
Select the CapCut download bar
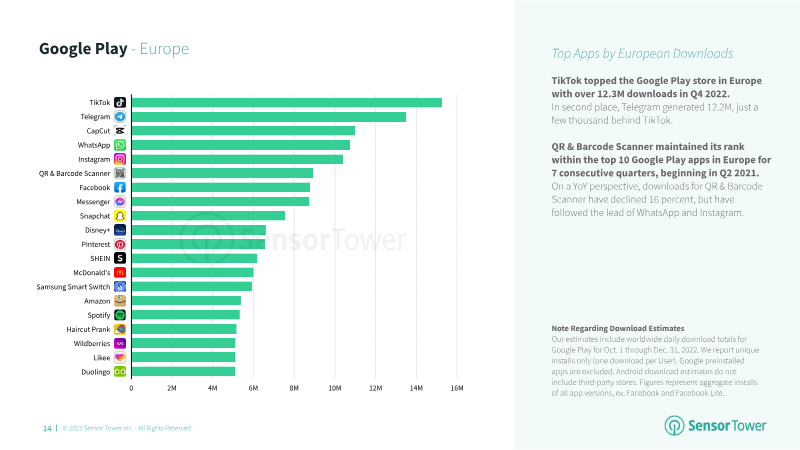coord(243,131)
